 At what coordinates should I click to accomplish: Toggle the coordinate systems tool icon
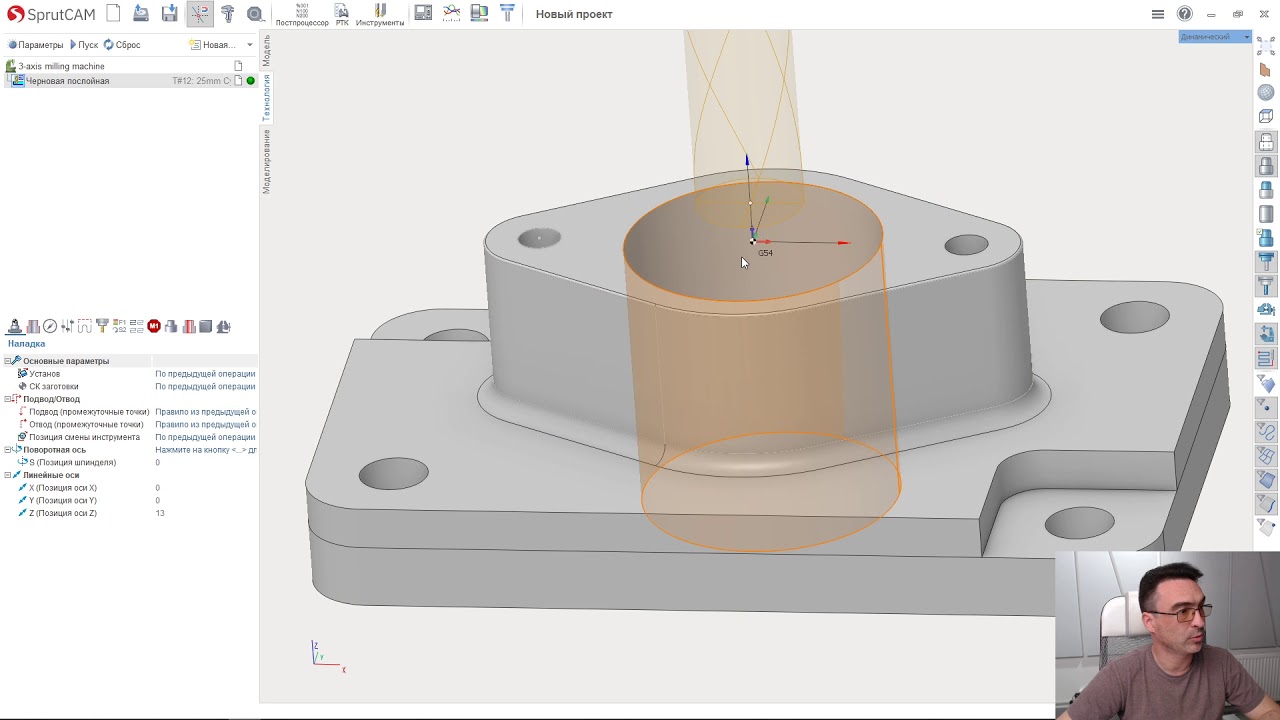199,14
